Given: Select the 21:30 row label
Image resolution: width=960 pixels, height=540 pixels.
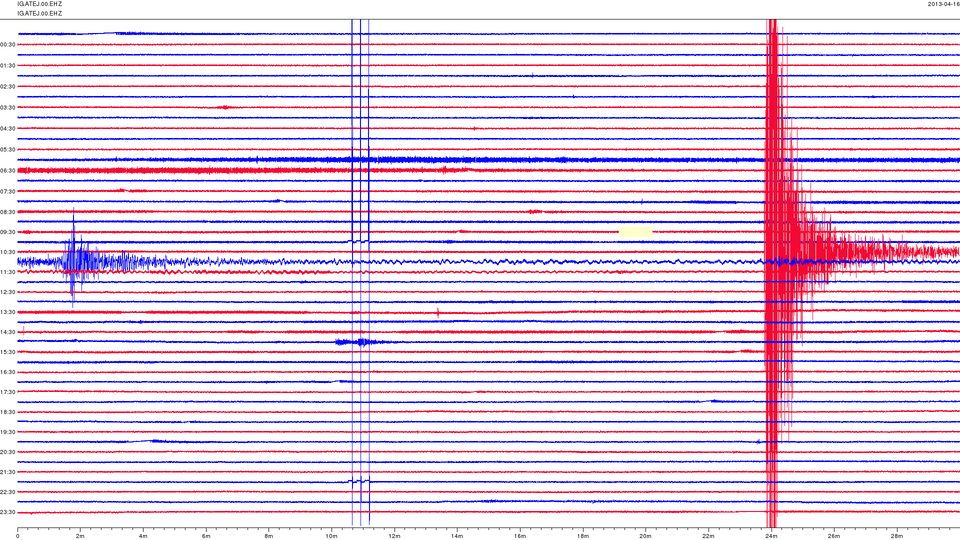Looking at the screenshot, I should pyautogui.click(x=8, y=472).
